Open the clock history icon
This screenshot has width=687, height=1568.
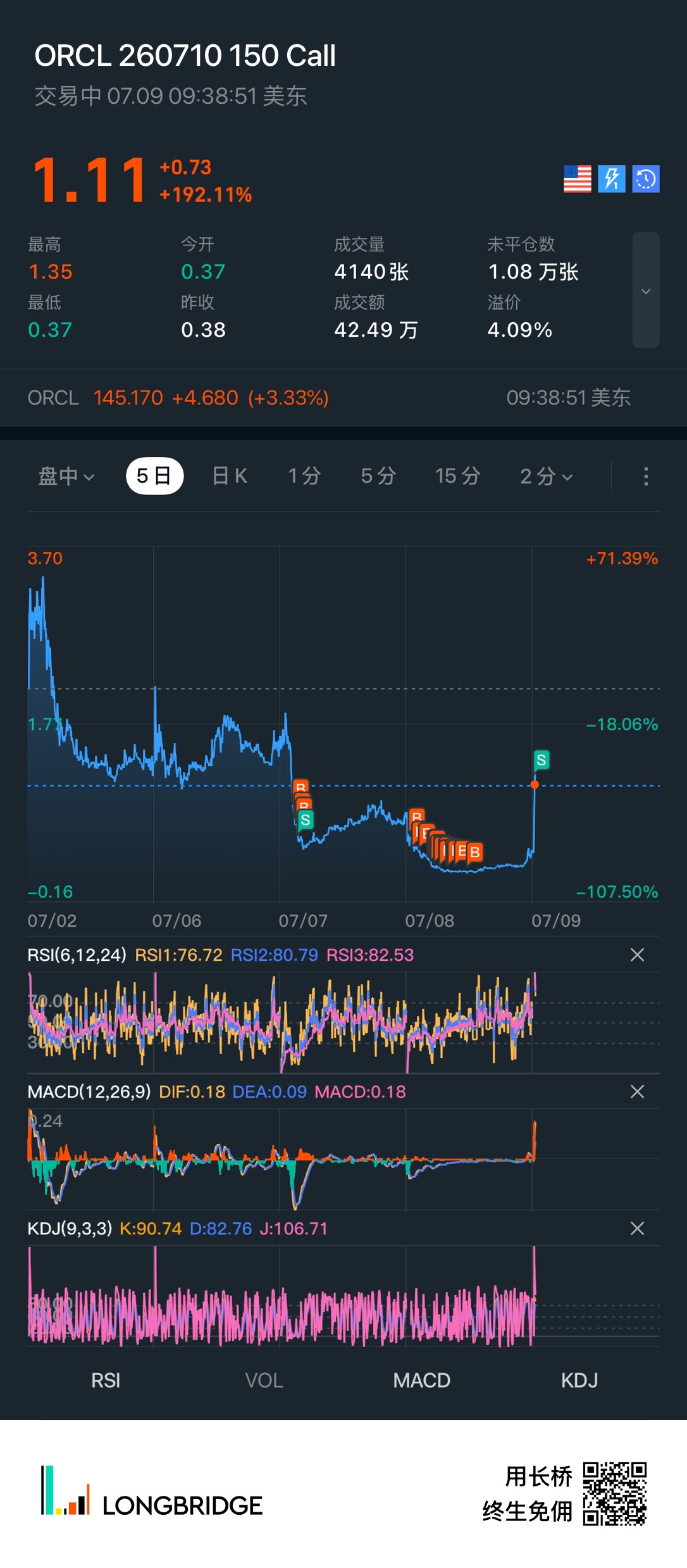tap(646, 179)
